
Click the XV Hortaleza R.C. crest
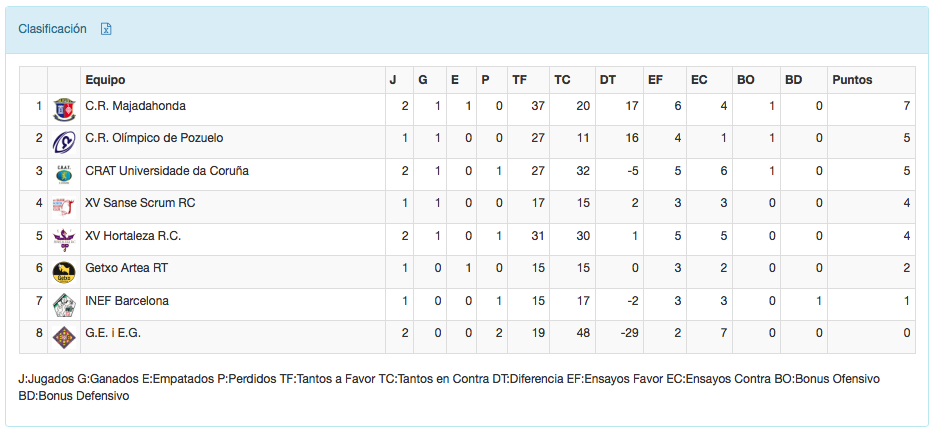pyautogui.click(x=64, y=238)
